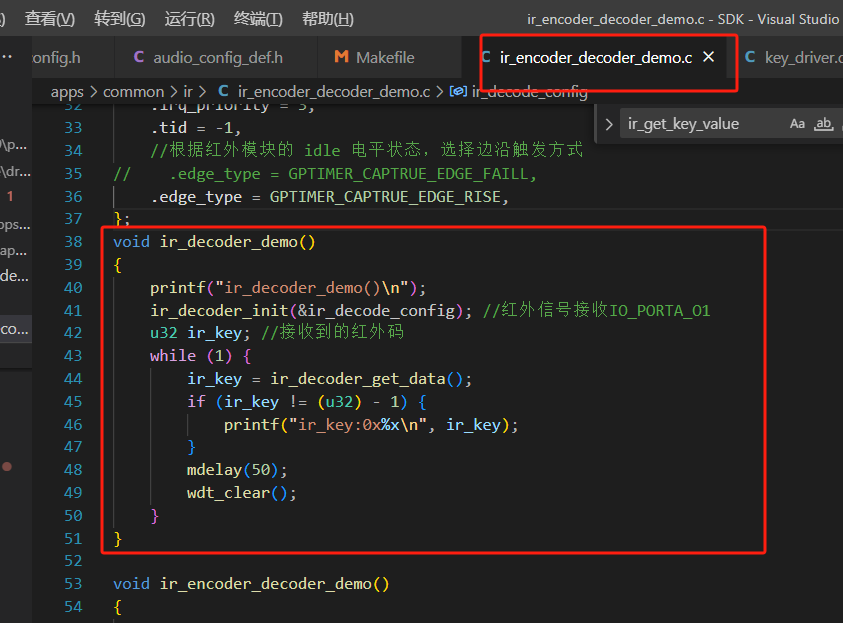Select the ir breadcrumb folder

(188, 92)
